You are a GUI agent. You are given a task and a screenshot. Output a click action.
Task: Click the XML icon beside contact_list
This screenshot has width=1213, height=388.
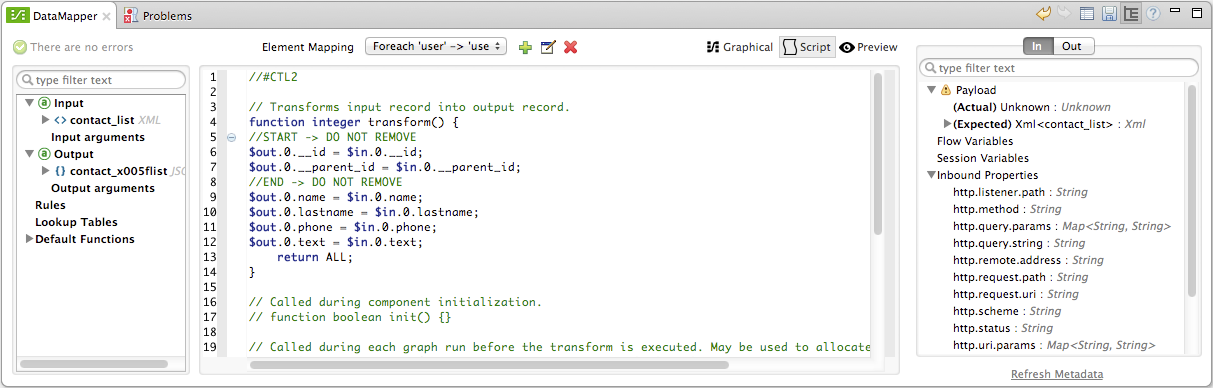pyautogui.click(x=60, y=120)
